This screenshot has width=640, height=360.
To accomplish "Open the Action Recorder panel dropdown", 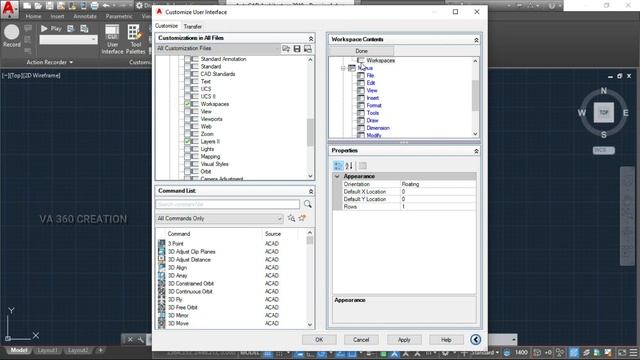I will click(50, 62).
